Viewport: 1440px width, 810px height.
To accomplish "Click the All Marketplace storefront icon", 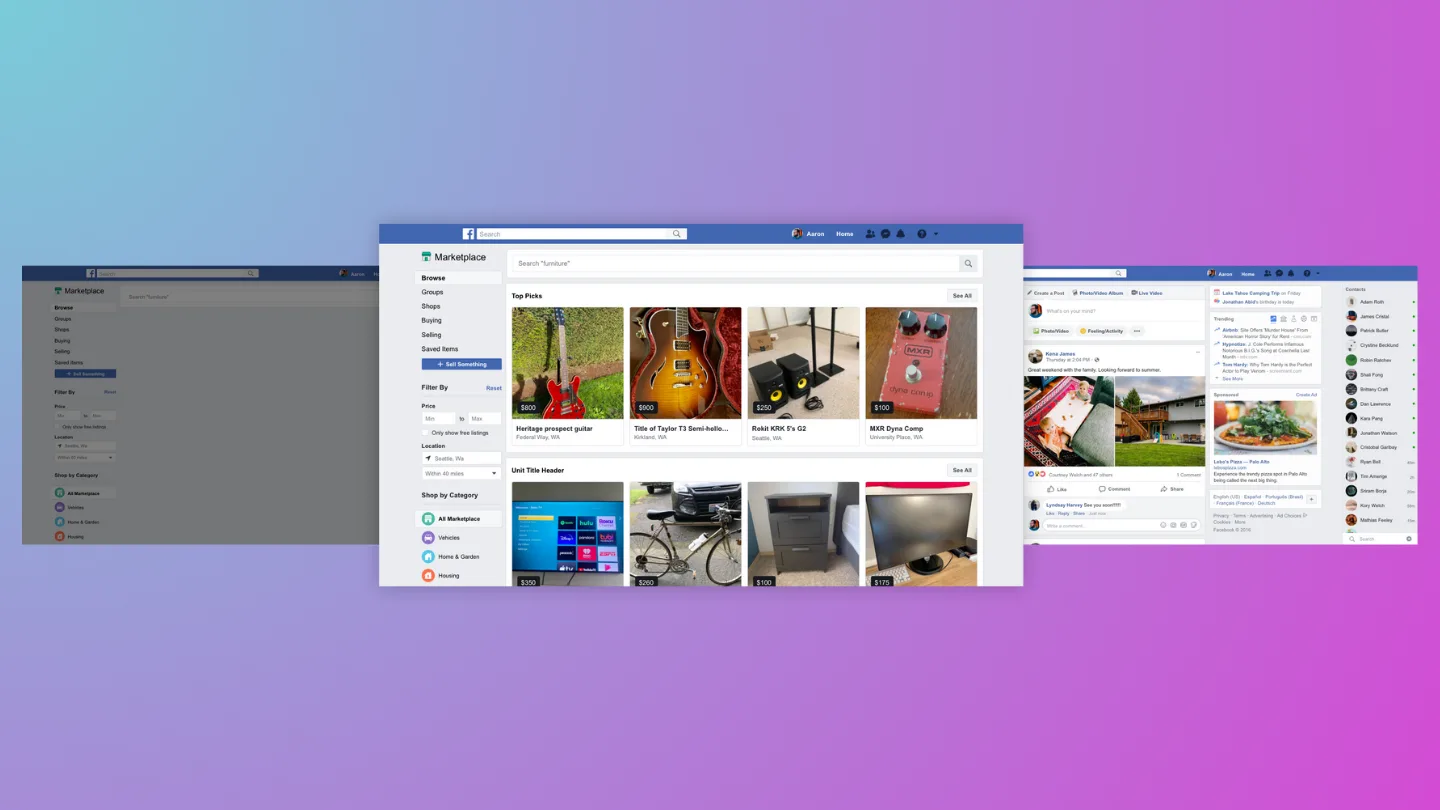I will tap(427, 518).
